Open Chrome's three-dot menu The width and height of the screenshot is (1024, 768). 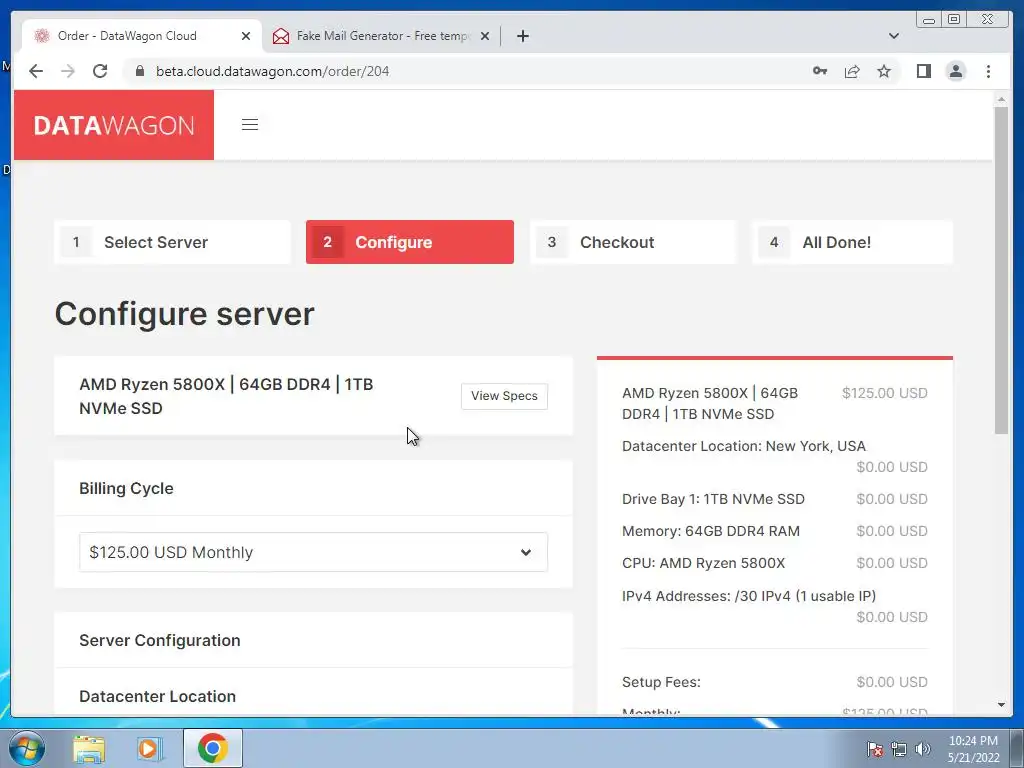pyautogui.click(x=988, y=71)
